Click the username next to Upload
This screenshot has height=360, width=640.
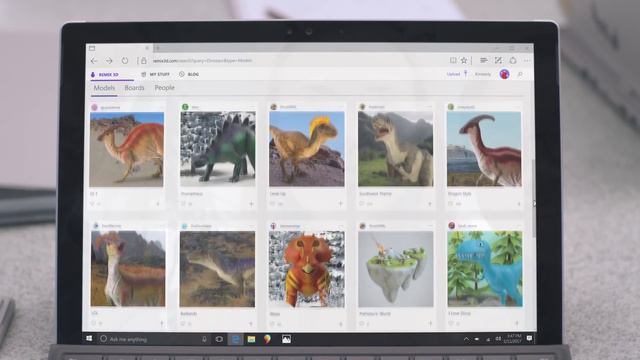click(x=482, y=74)
